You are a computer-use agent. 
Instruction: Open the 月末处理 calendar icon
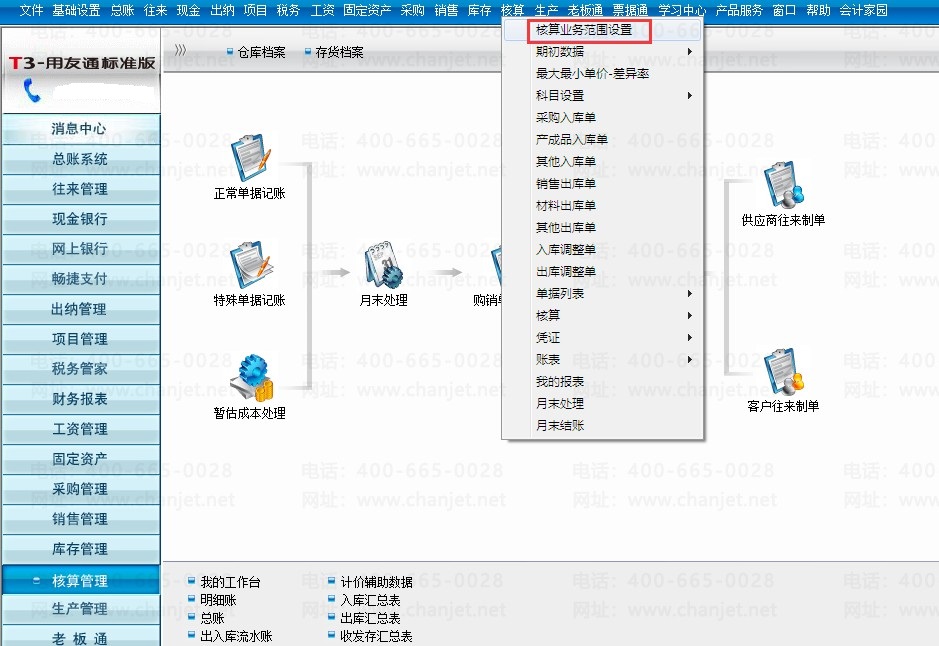point(384,265)
